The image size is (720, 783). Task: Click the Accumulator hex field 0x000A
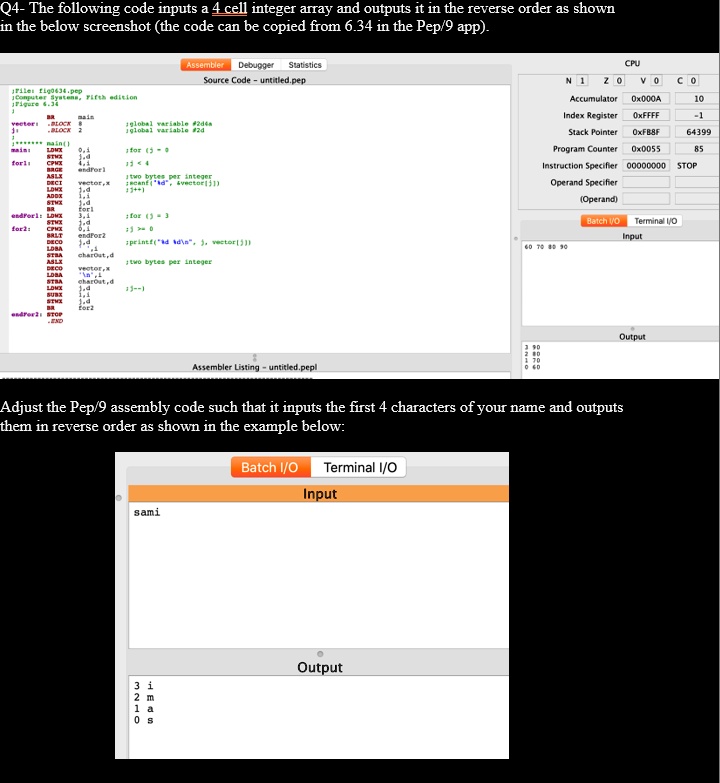click(x=646, y=99)
